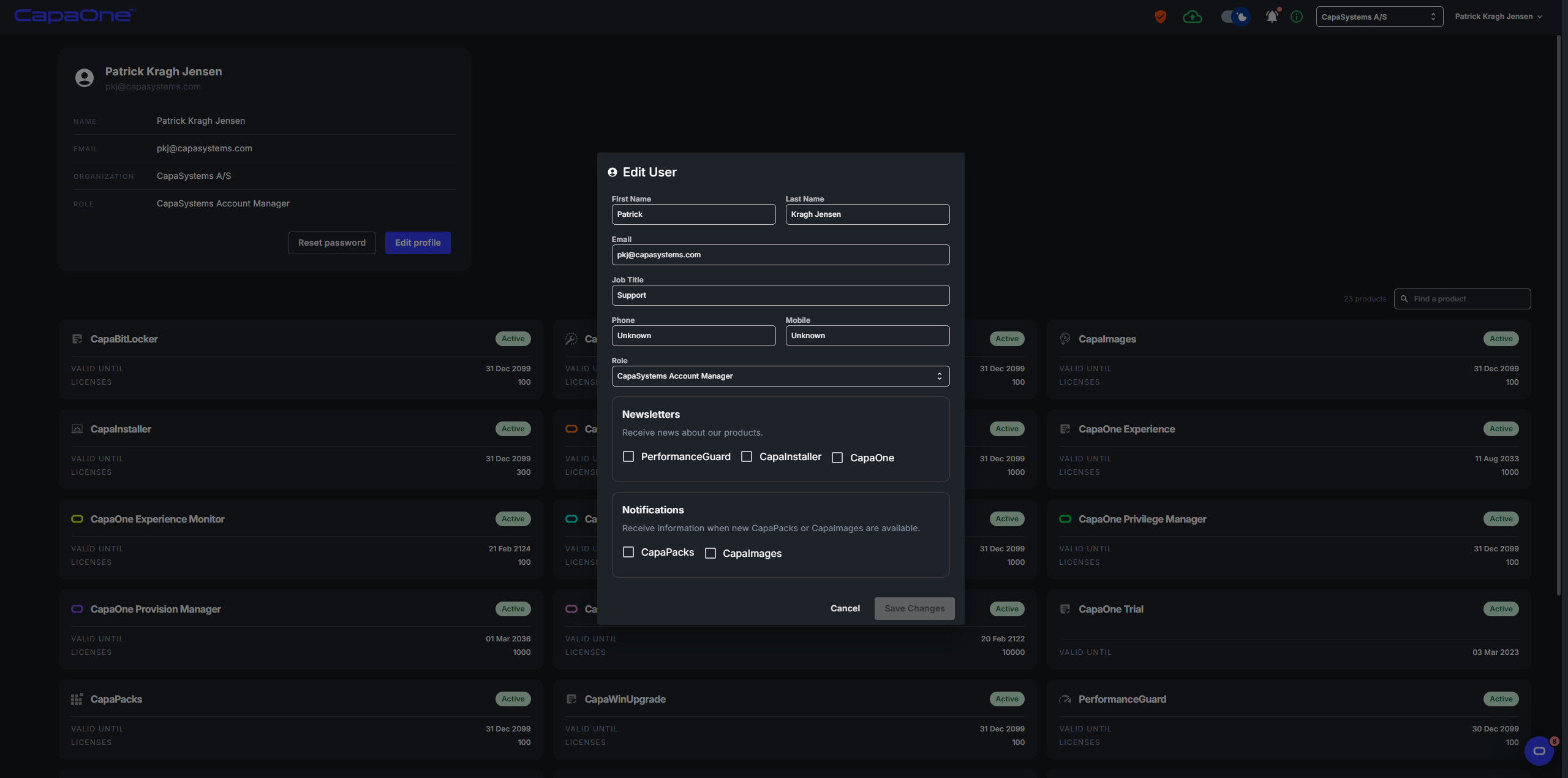Viewport: 1568px width, 778px height.
Task: Click the Job Title field
Action: [780, 295]
